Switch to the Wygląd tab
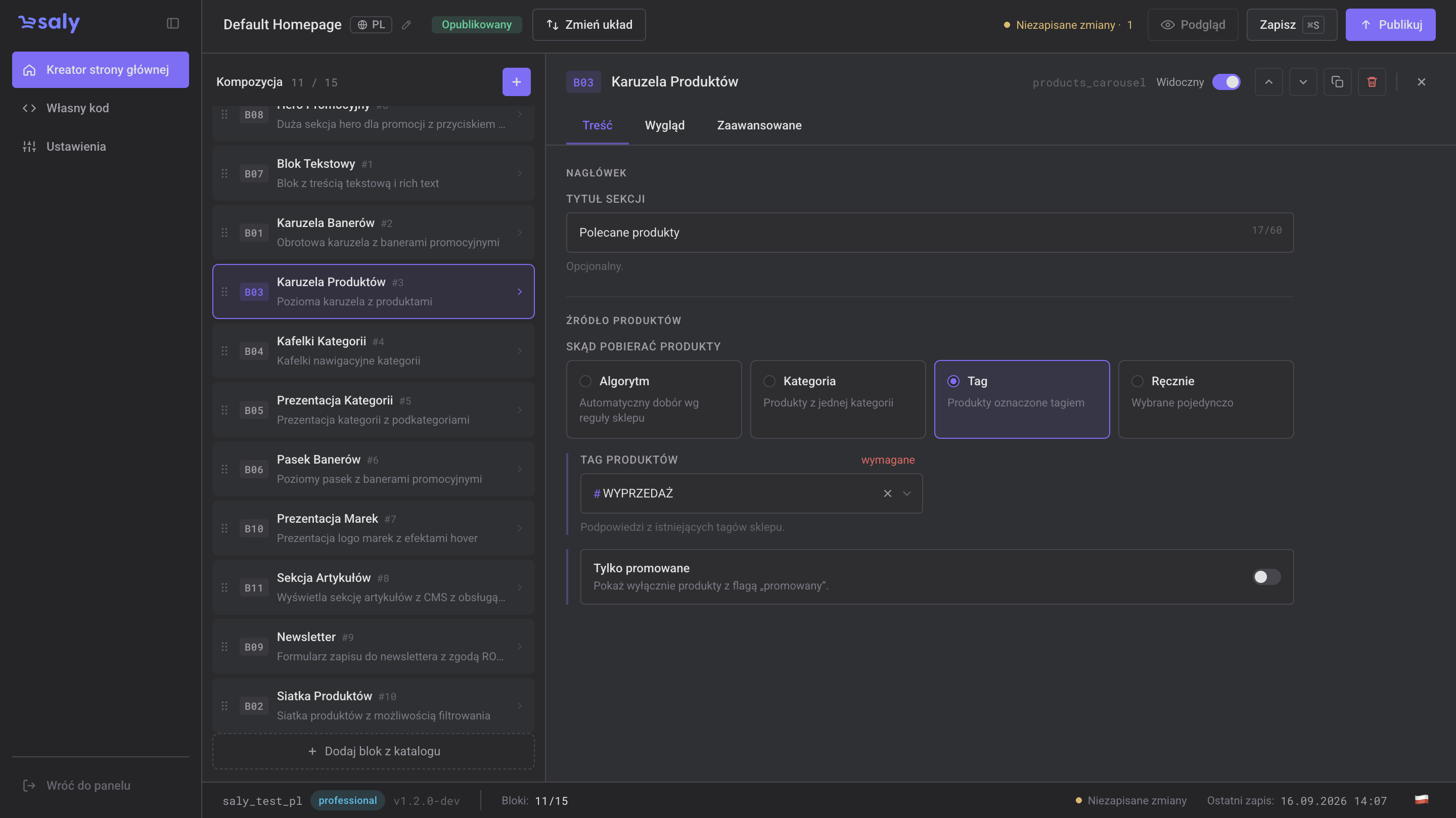The image size is (1456, 818). tap(665, 125)
